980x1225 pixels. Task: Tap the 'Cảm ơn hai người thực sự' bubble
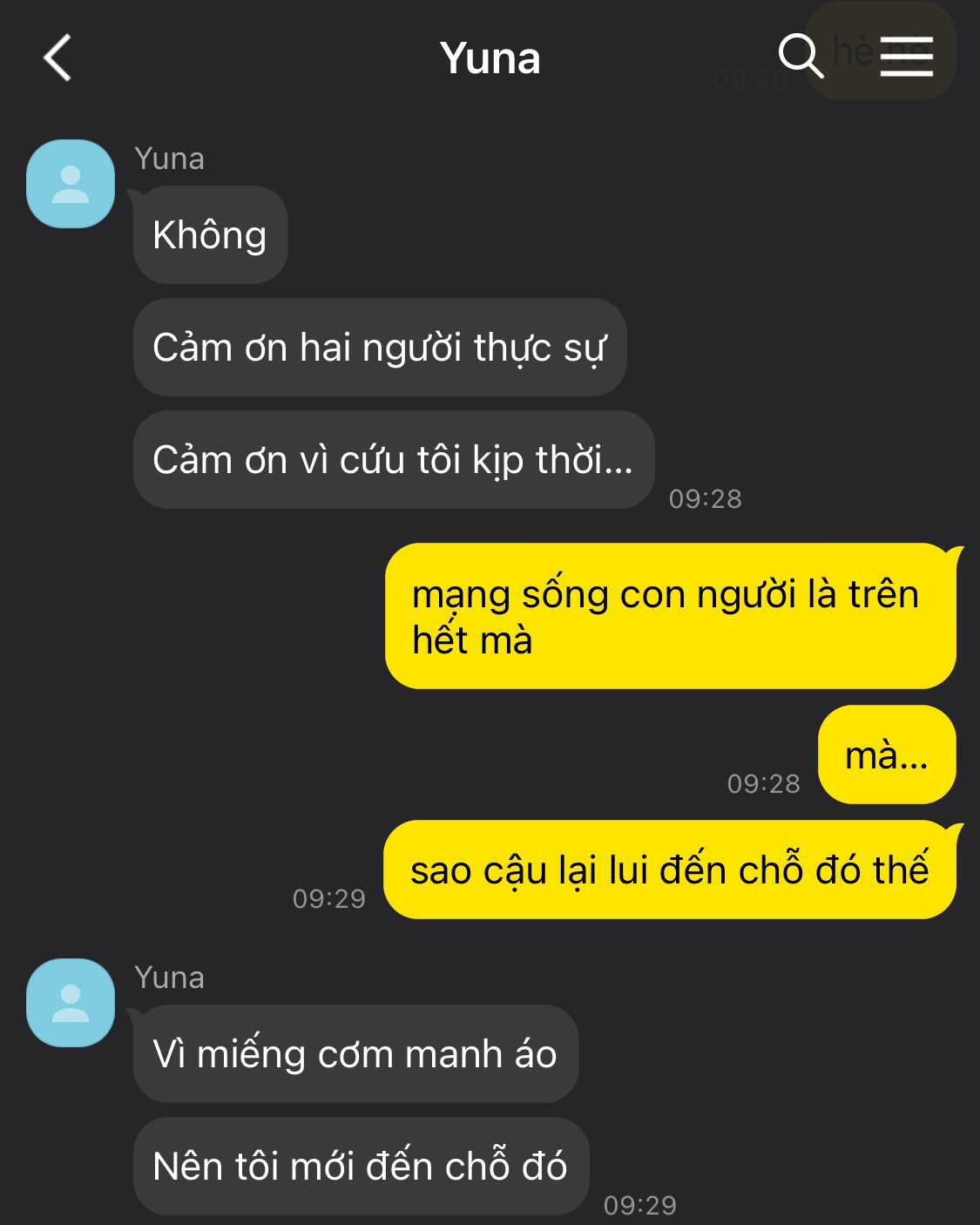[x=380, y=347]
